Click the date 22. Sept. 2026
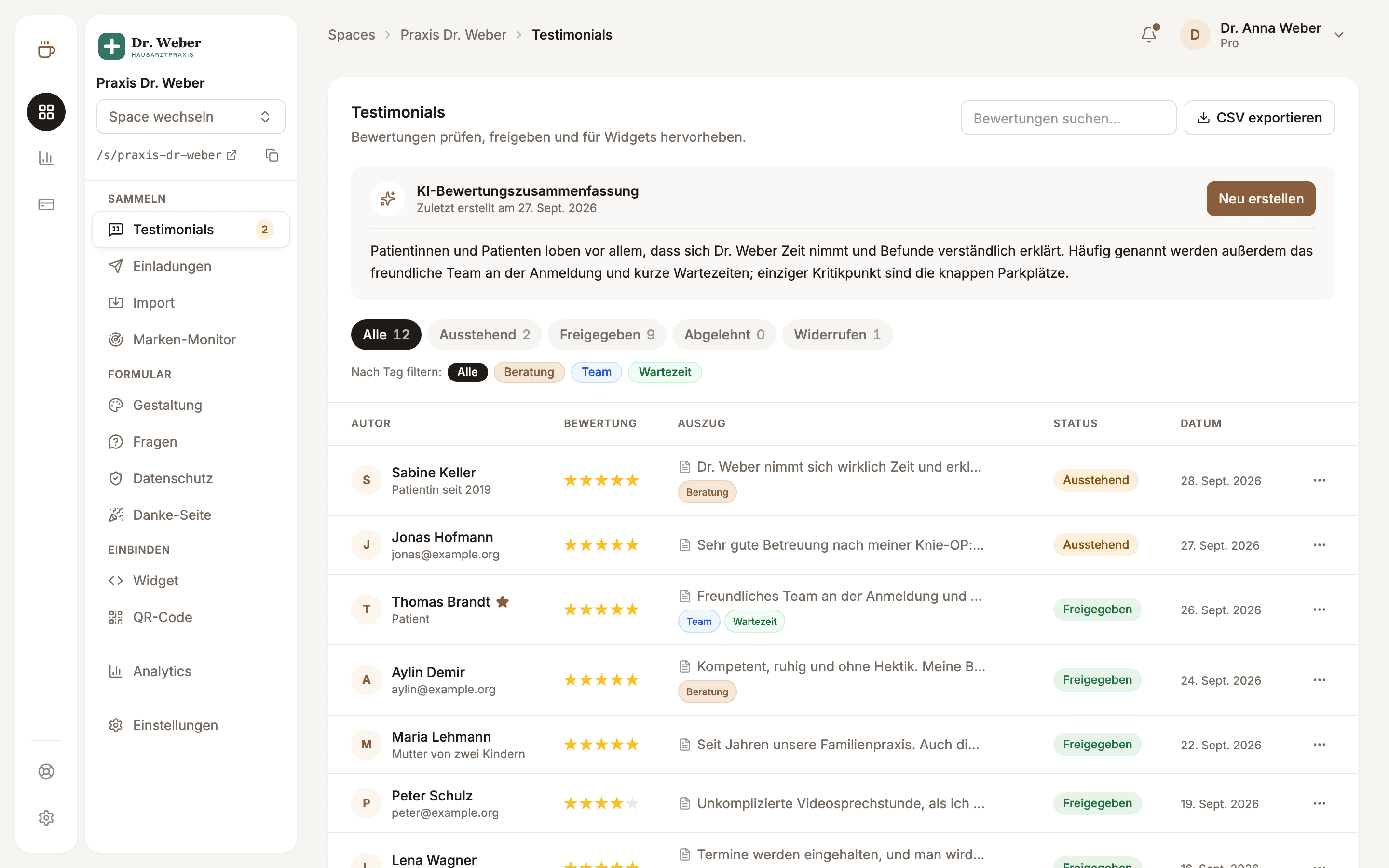1389x868 pixels. click(1220, 745)
